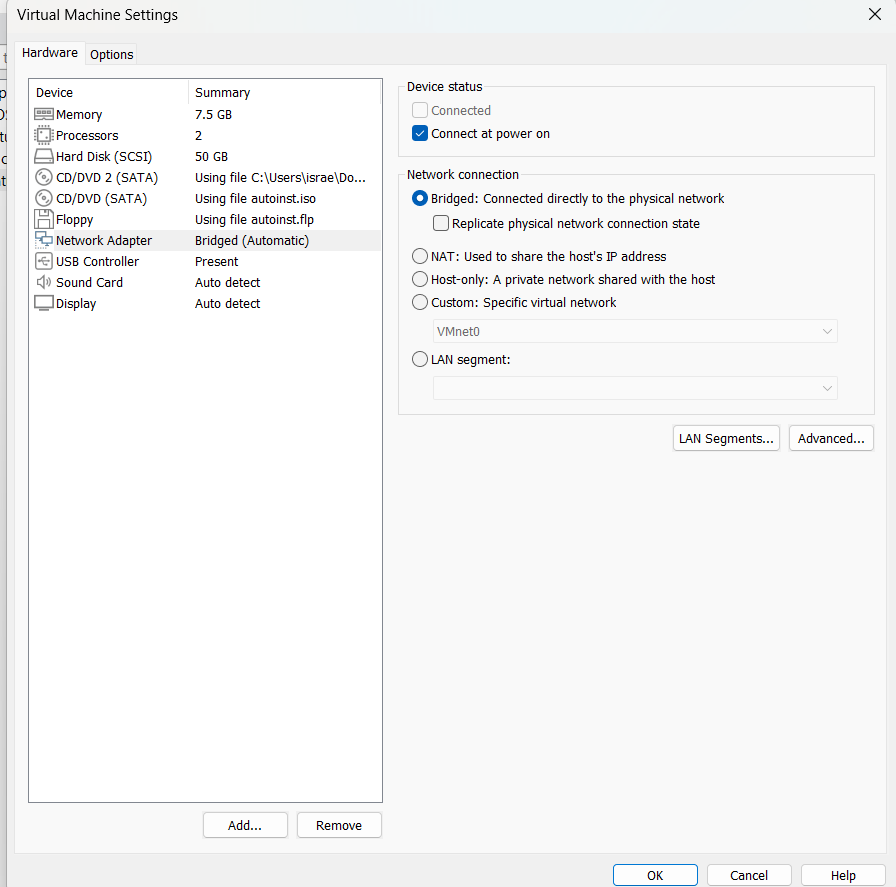Click the USB Controller icon
The height and width of the screenshot is (887, 896).
tap(44, 261)
